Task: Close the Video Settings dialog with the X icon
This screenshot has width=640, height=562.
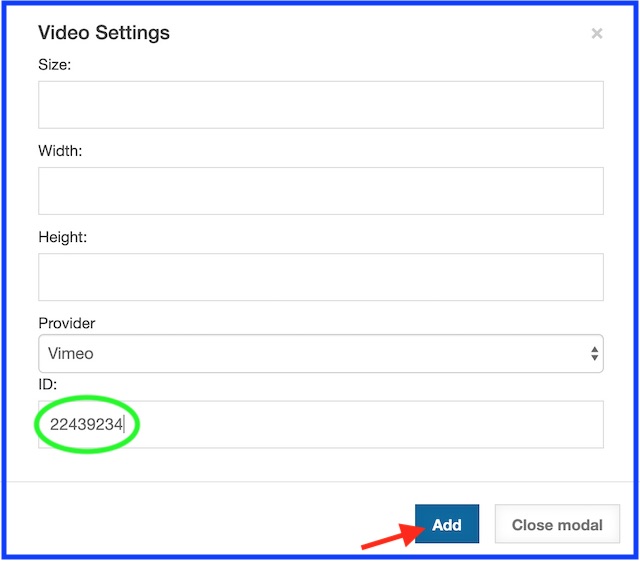Action: tap(597, 33)
